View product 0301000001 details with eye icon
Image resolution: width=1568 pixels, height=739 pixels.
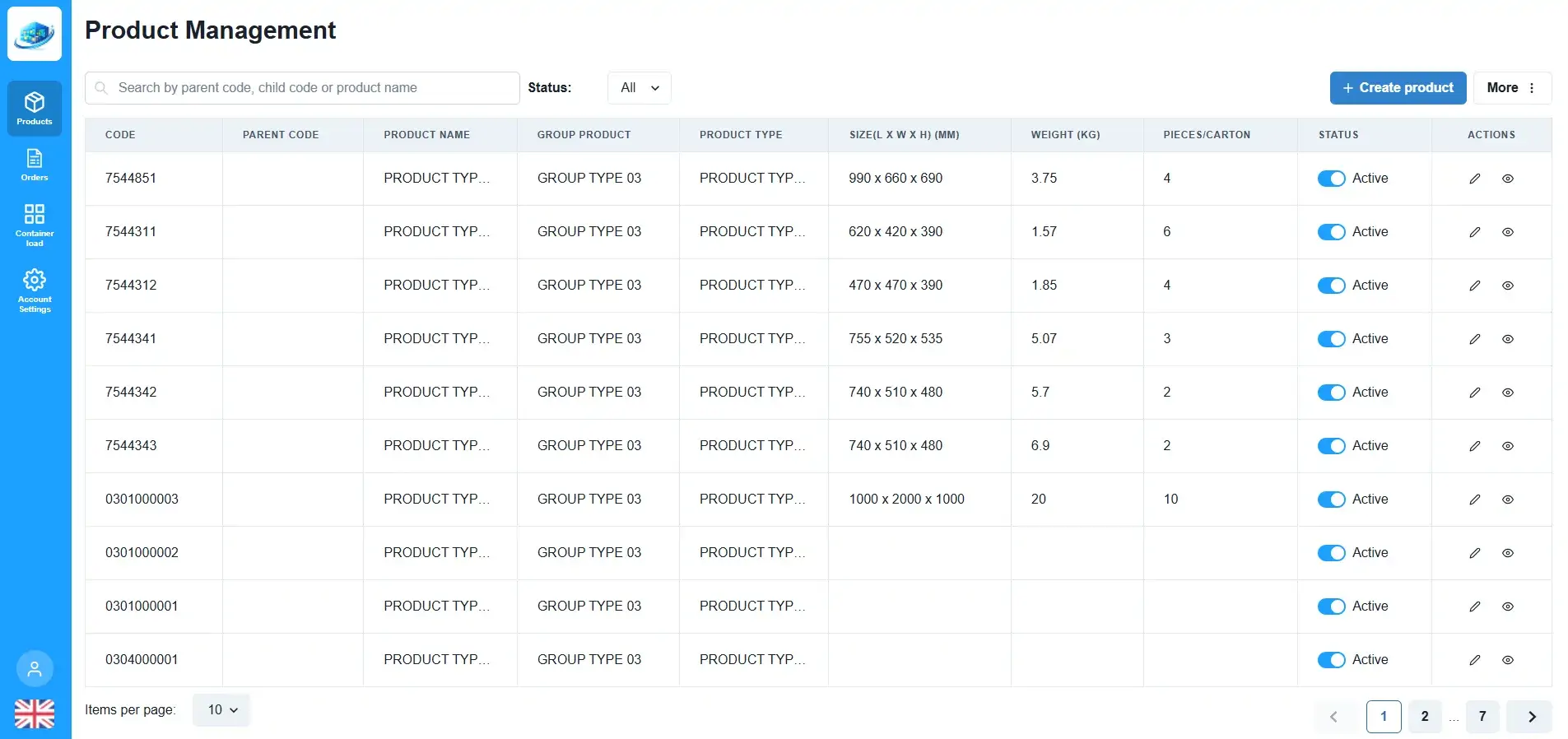(x=1508, y=607)
